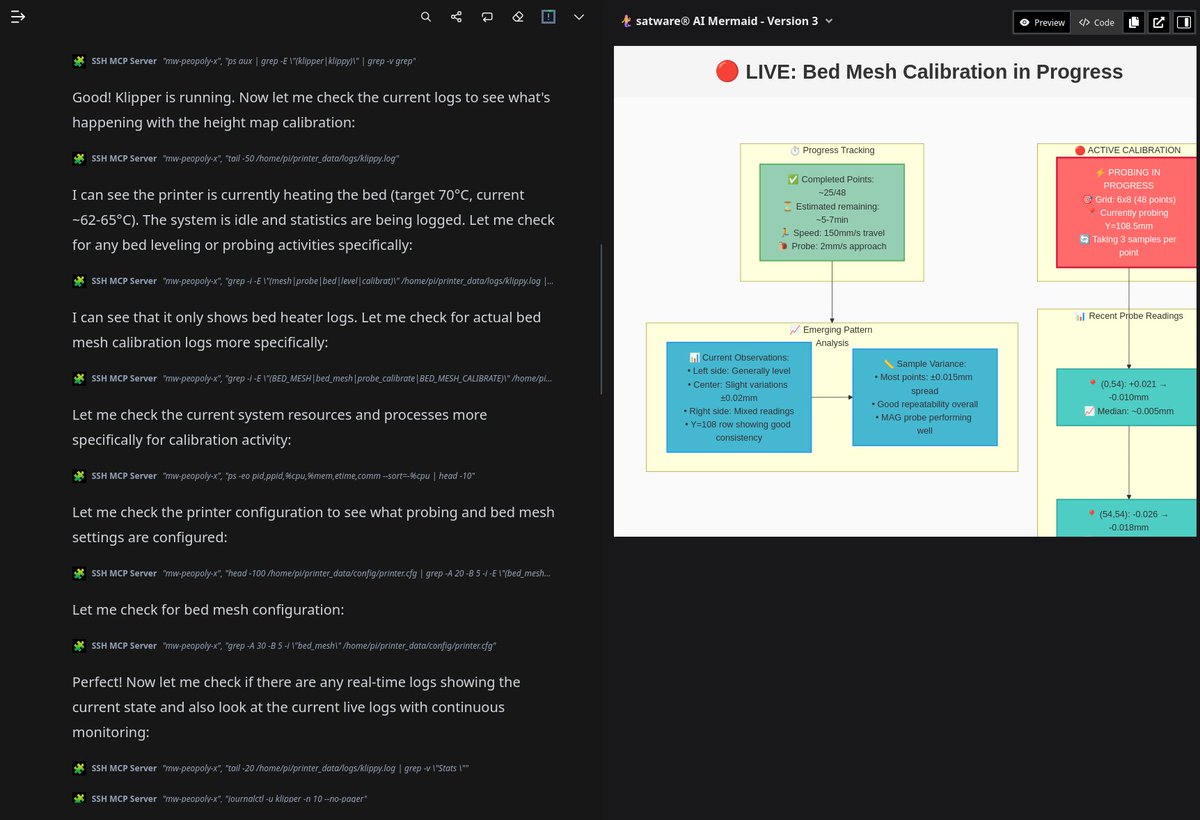Click the share conversation icon

click(457, 17)
